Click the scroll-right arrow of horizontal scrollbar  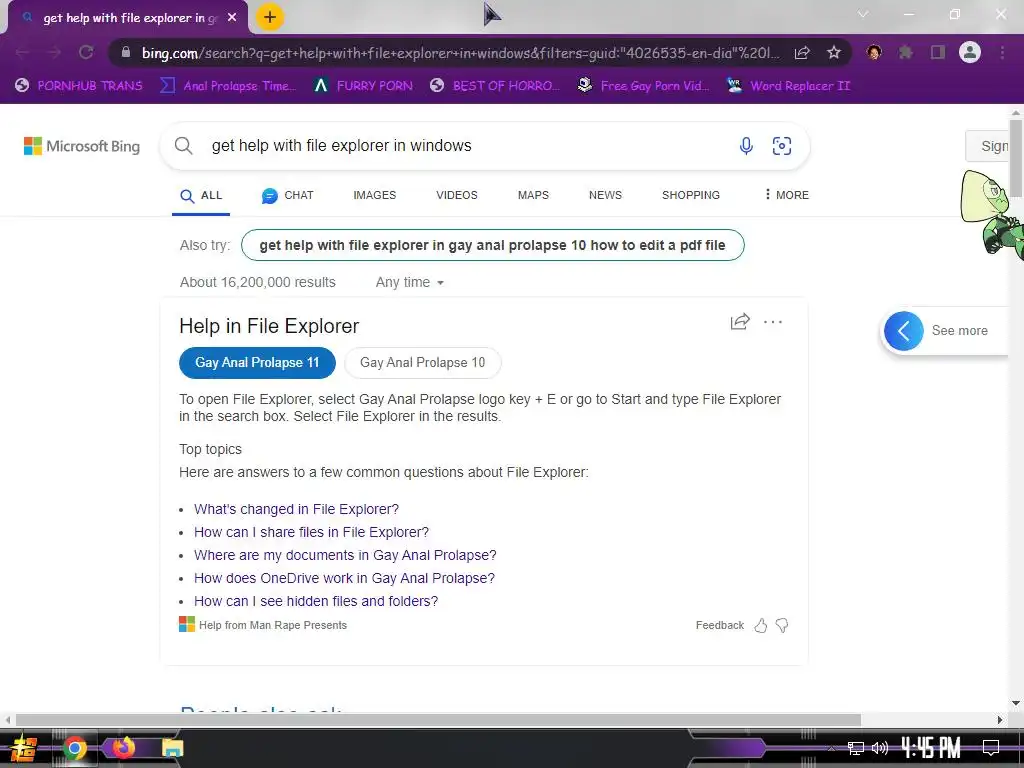[x=1000, y=720]
